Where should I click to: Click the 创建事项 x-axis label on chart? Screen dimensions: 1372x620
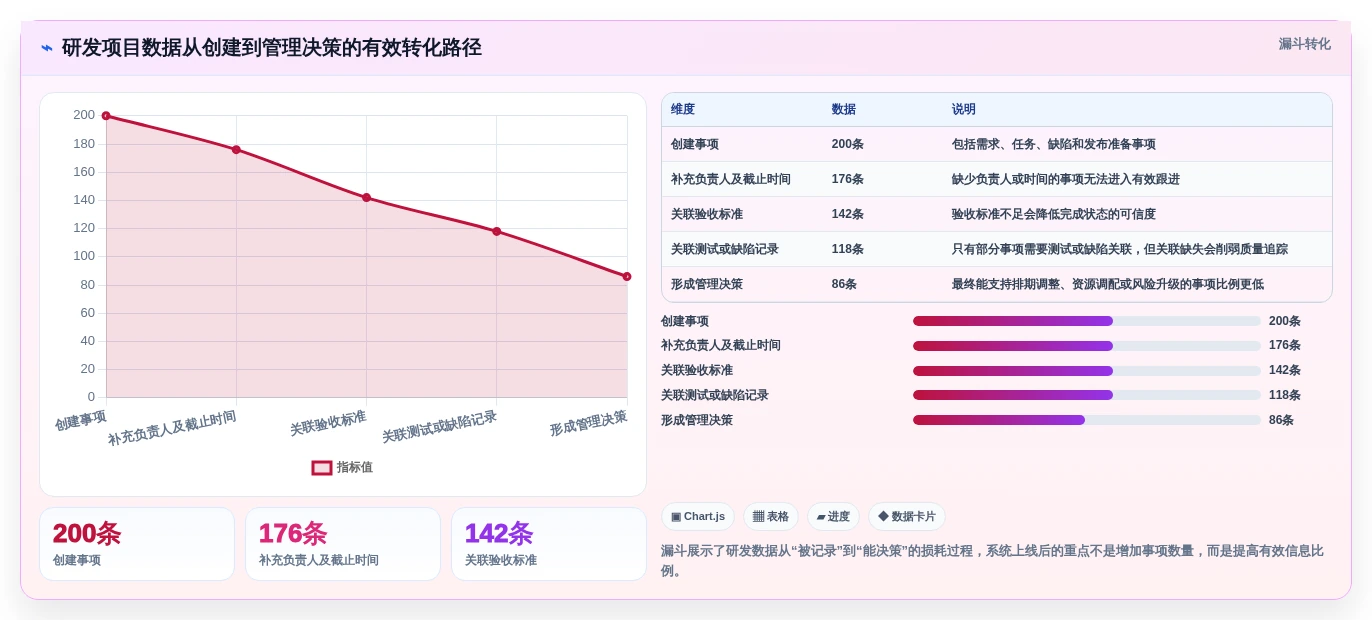81,421
